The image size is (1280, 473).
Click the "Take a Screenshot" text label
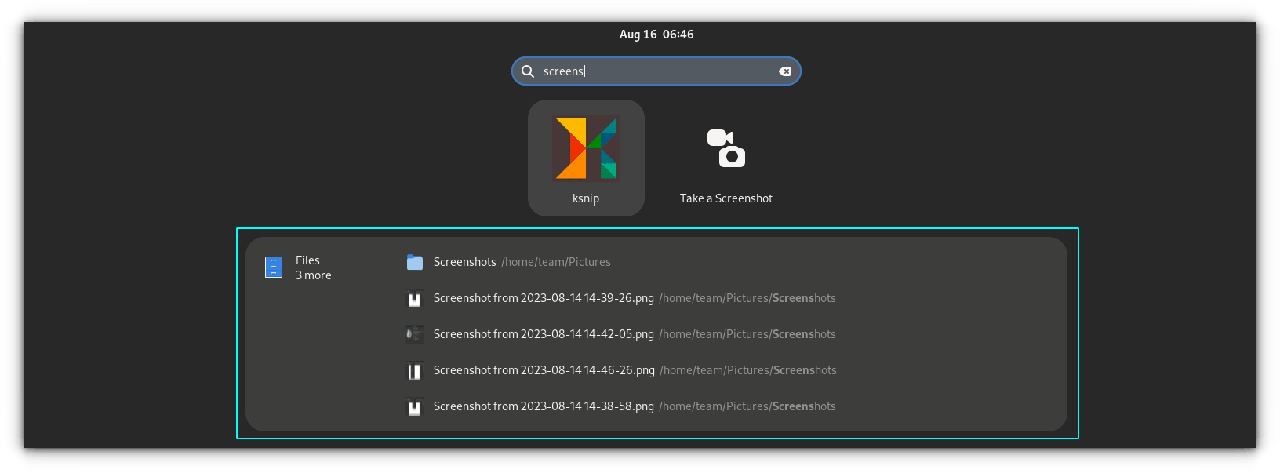tap(726, 198)
